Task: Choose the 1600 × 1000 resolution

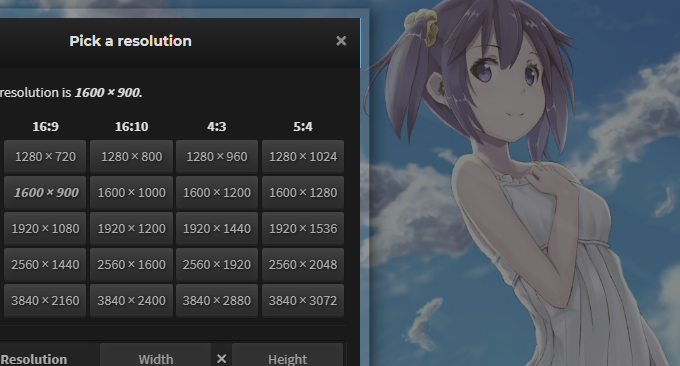Action: (x=131, y=193)
